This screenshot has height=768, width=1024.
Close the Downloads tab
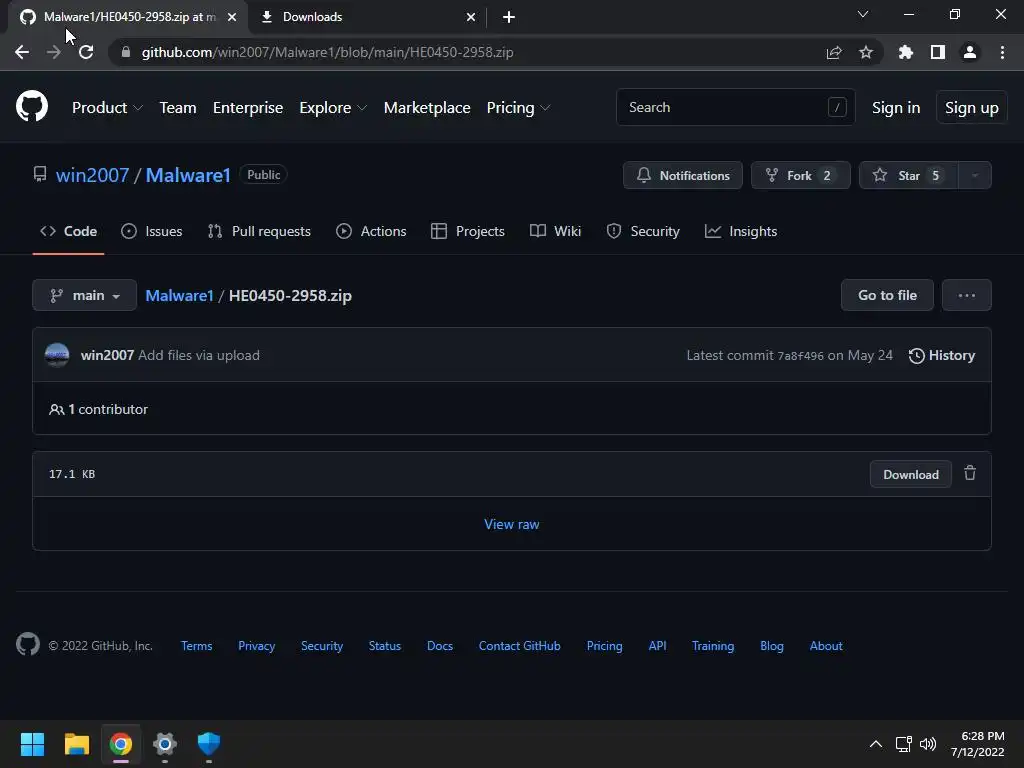(x=471, y=17)
